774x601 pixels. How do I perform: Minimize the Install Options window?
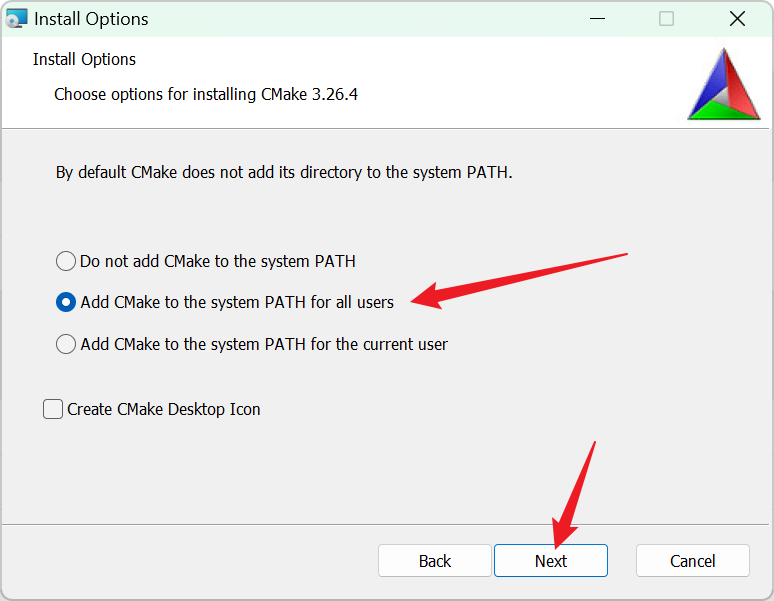click(597, 19)
